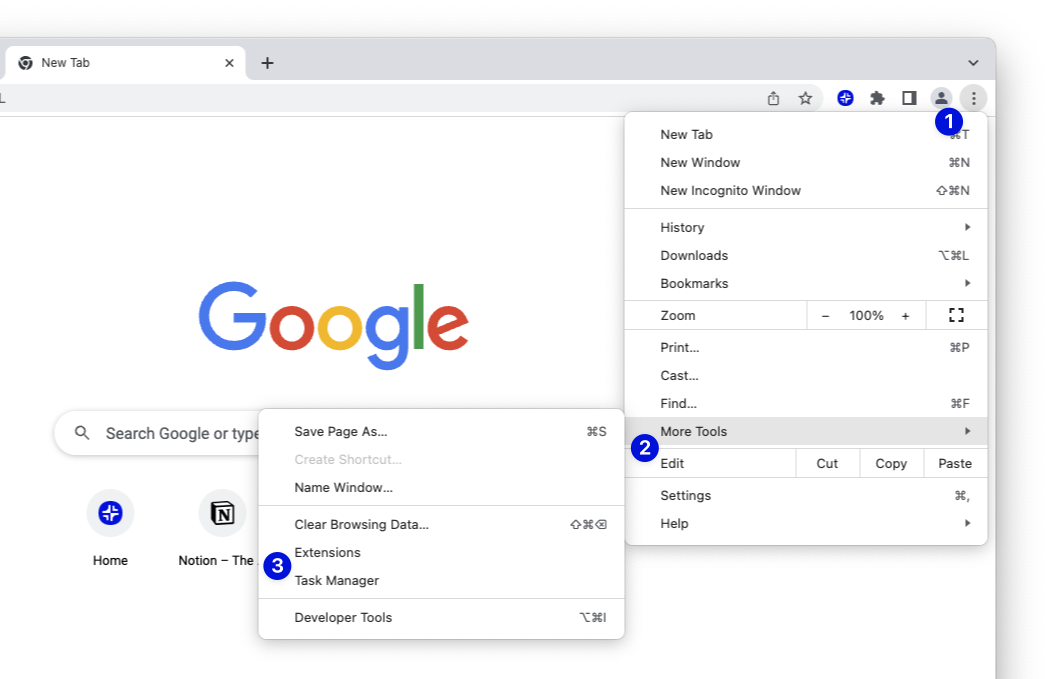Choose New Window from the menu
1051x679 pixels.
click(806, 163)
